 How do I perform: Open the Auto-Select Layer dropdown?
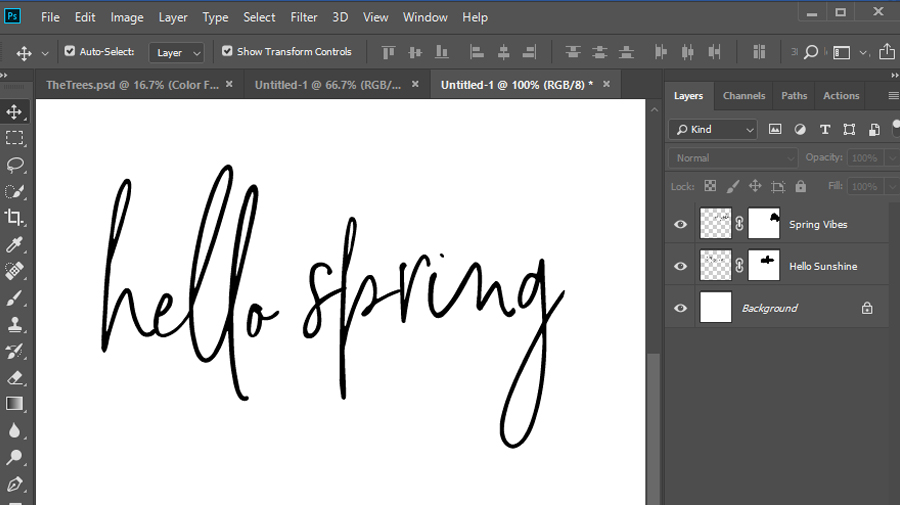tap(176, 52)
